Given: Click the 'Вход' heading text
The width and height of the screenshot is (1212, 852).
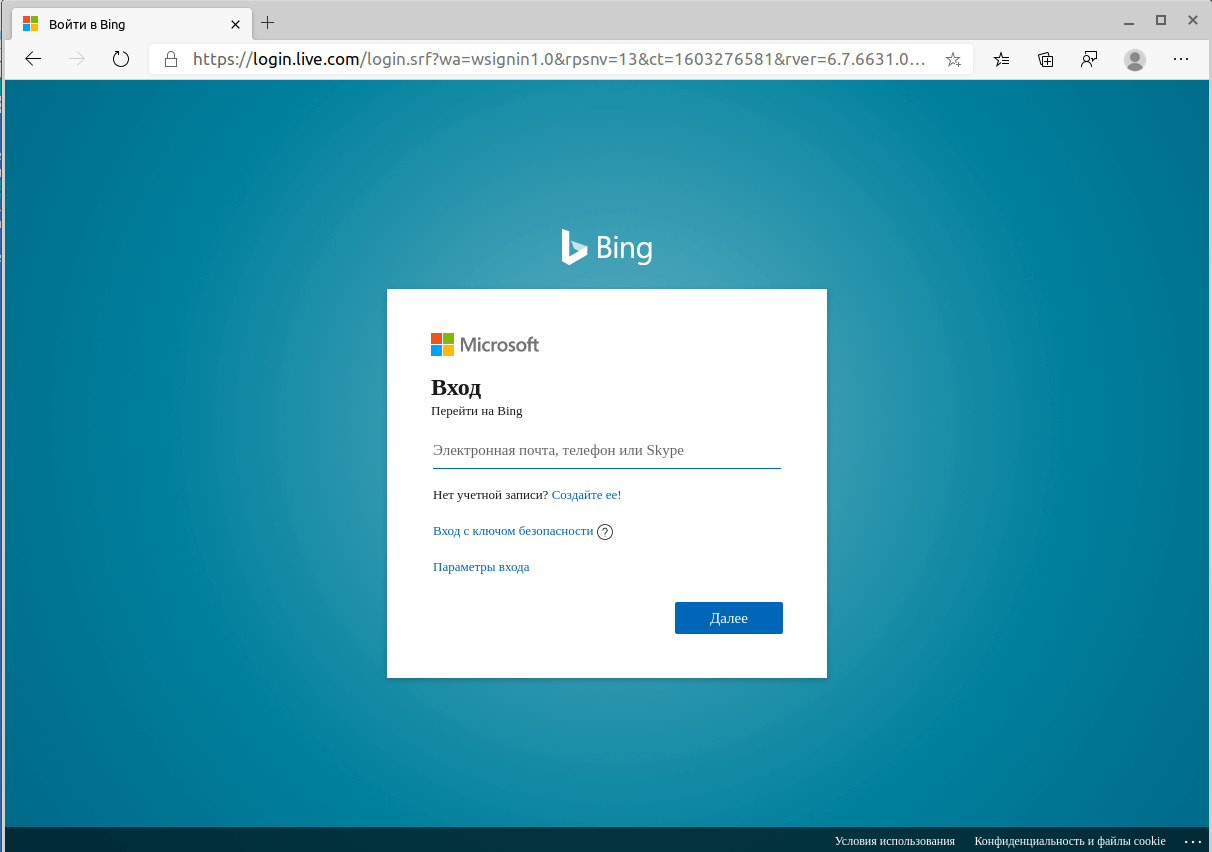Looking at the screenshot, I should [x=456, y=388].
